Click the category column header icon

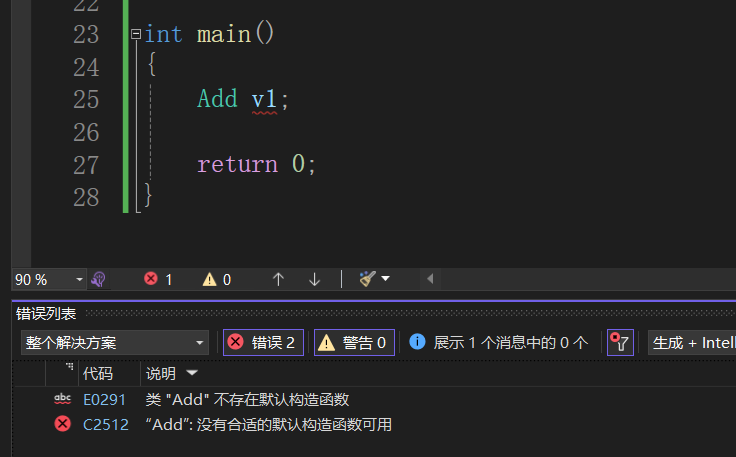click(69, 366)
